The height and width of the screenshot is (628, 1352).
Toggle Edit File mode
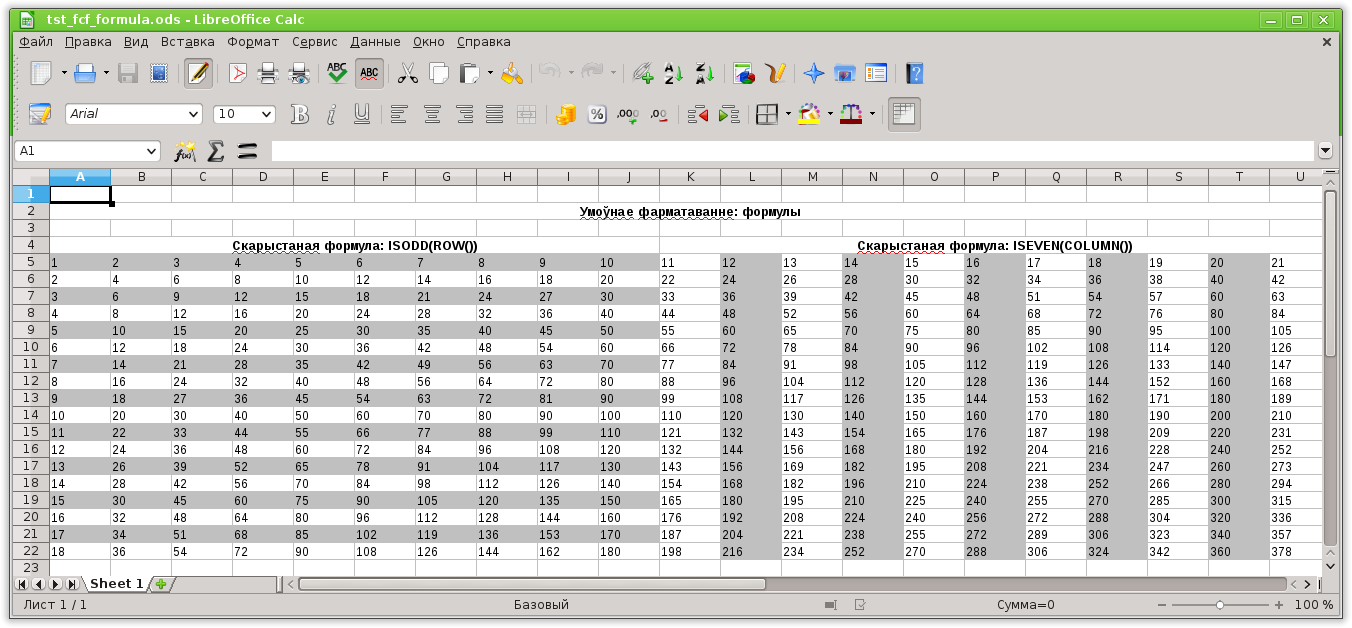tap(198, 73)
